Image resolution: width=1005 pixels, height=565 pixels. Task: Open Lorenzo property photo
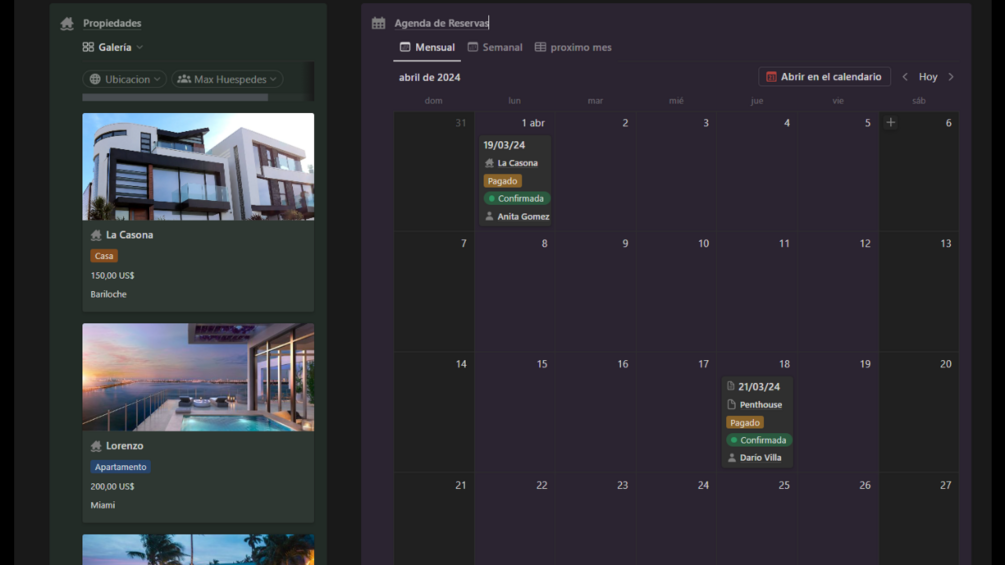point(198,377)
